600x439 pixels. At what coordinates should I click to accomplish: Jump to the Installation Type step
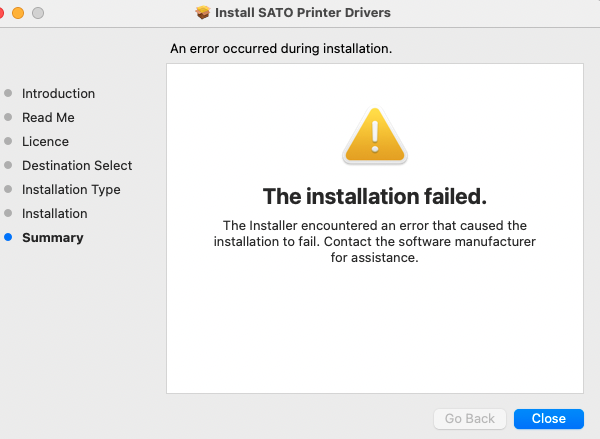(71, 190)
